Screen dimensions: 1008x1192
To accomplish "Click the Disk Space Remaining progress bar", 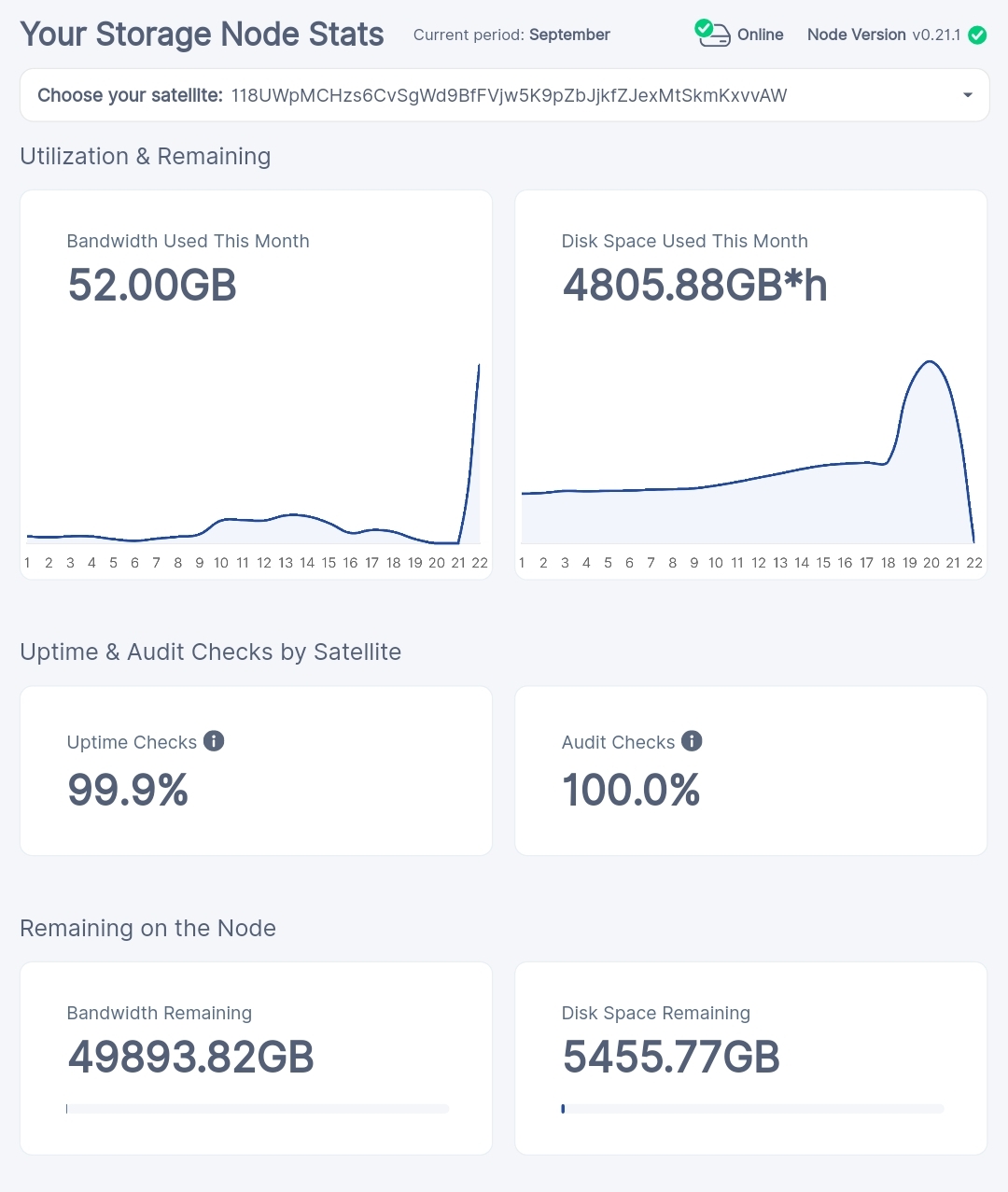I will pyautogui.click(x=752, y=1109).
